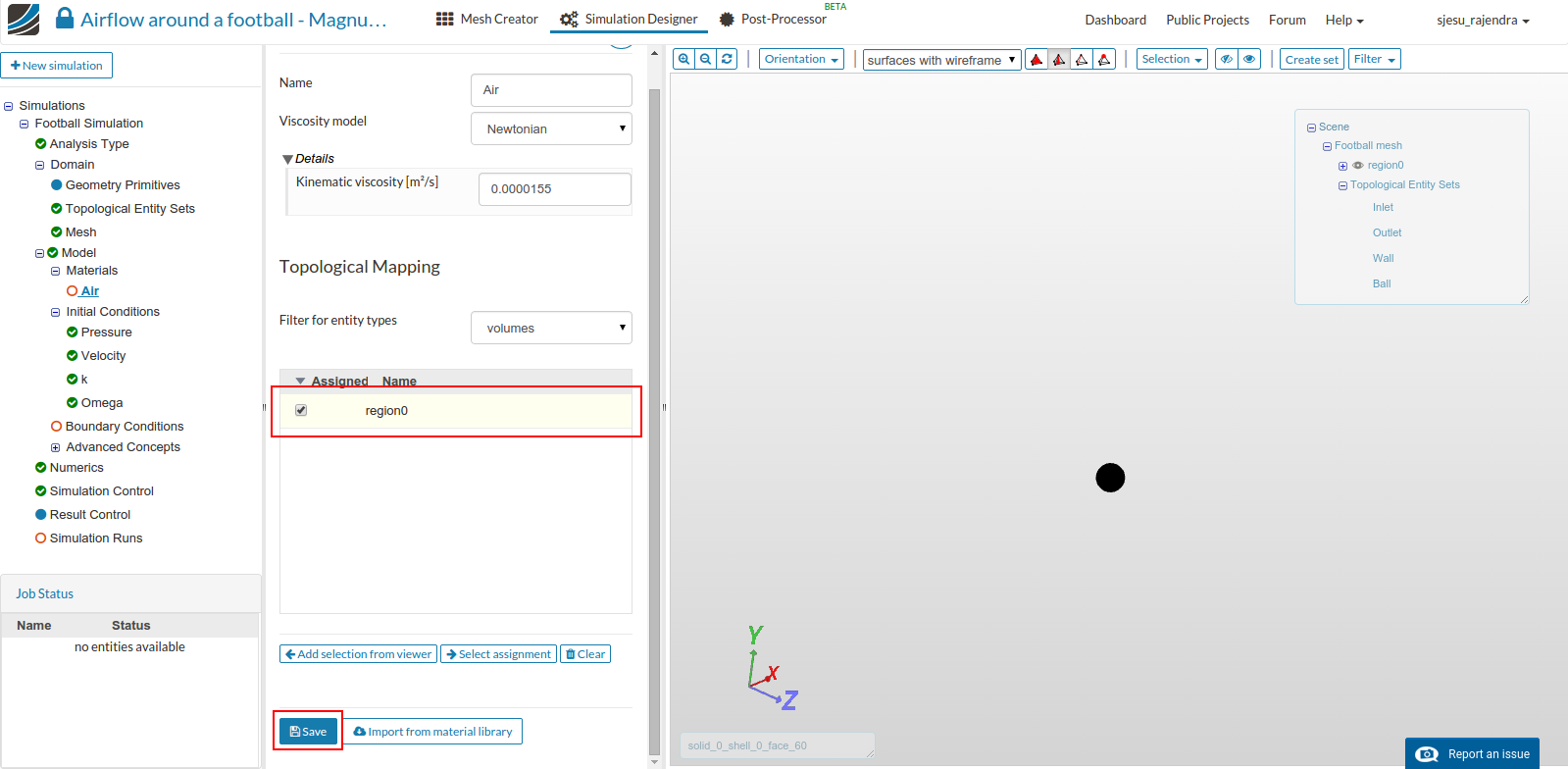Click the Numerics green check icon
The width and height of the screenshot is (1568, 769).
click(40, 468)
